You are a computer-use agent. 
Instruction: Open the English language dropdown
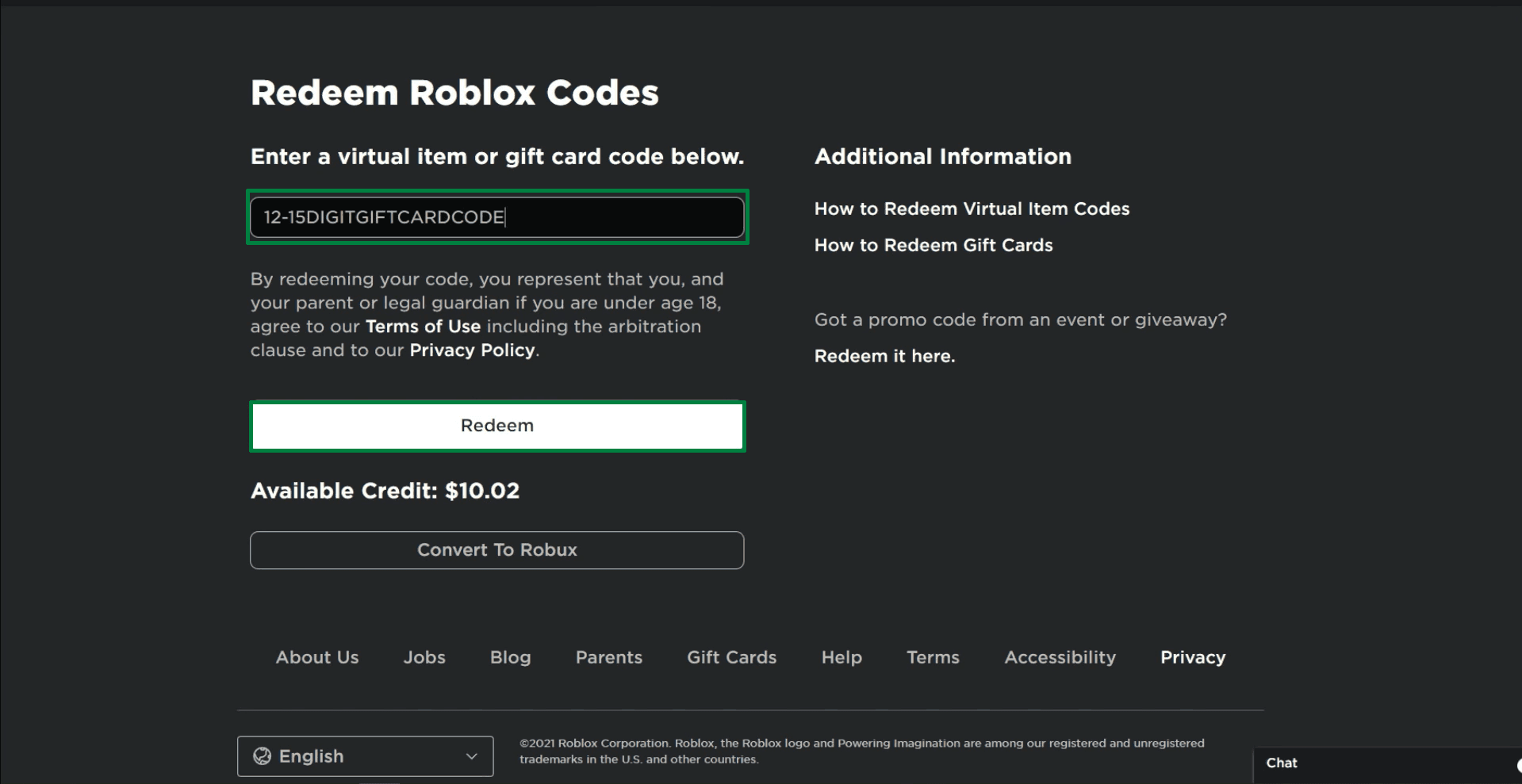pos(365,755)
